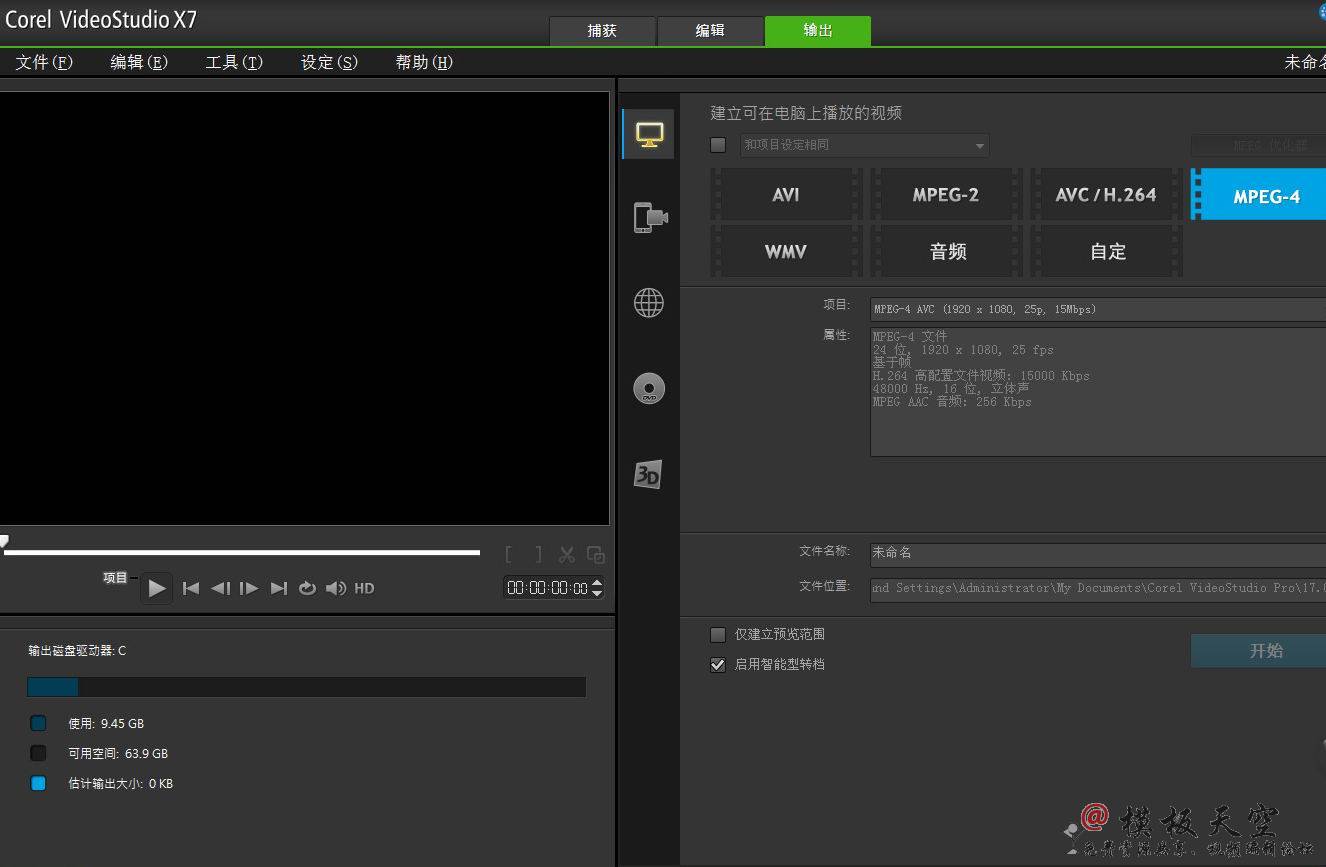Click the preview scrubber handle

(4, 541)
